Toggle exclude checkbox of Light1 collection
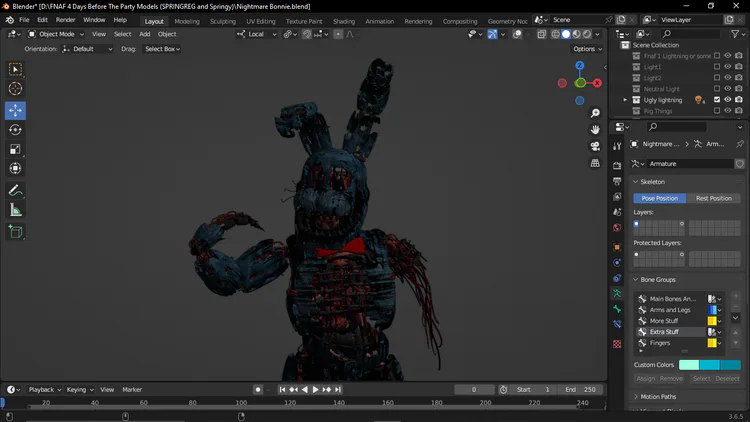Screen dimensions: 750x422 pyautogui.click(x=717, y=67)
